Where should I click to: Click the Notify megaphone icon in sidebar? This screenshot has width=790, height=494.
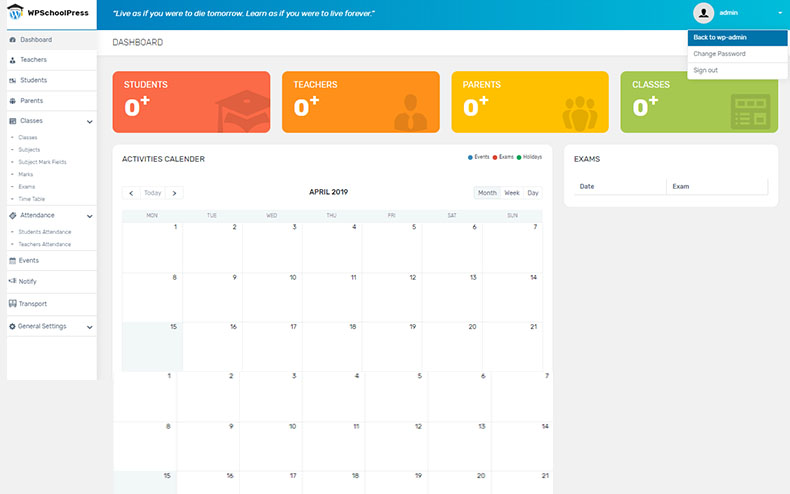point(12,281)
